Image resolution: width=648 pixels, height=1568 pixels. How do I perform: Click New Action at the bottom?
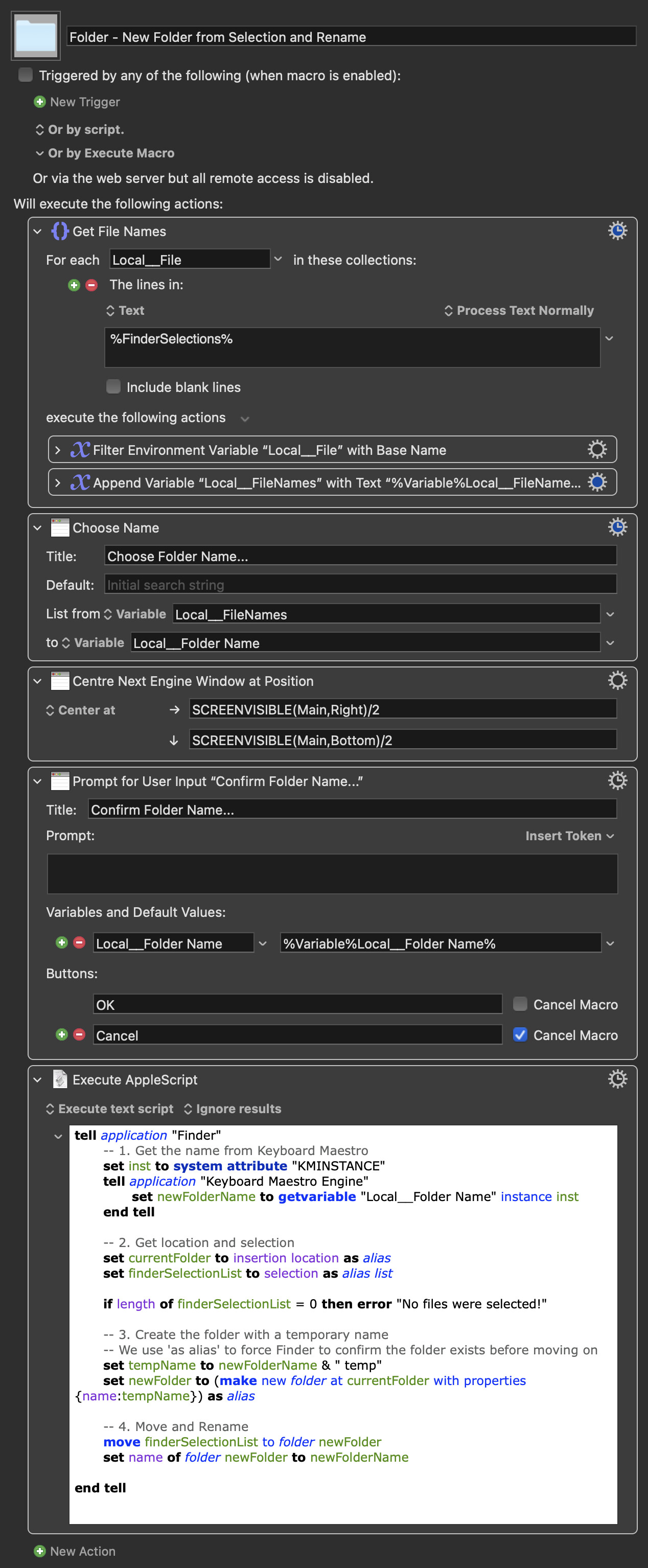tap(76, 1551)
